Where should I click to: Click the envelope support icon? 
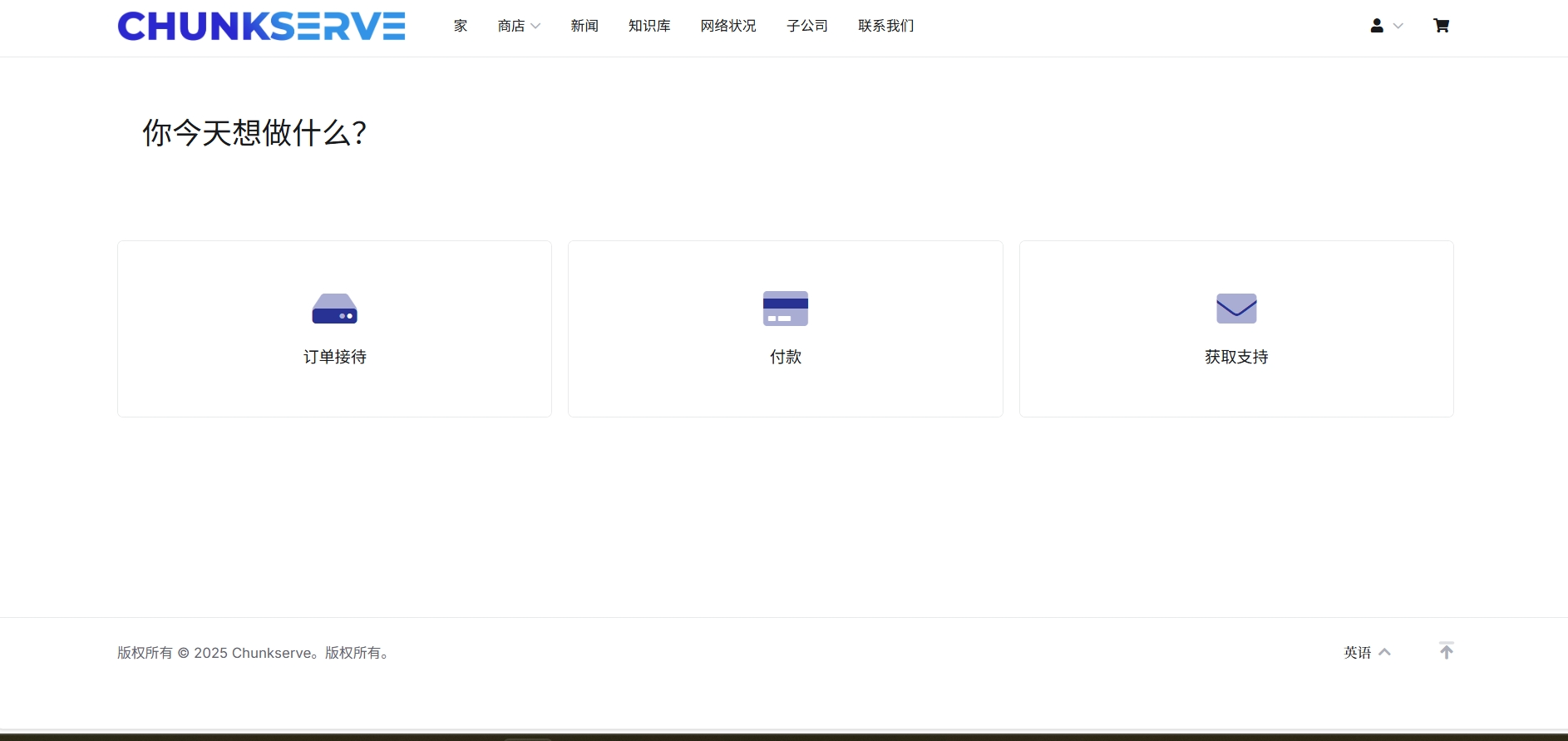tap(1236, 309)
